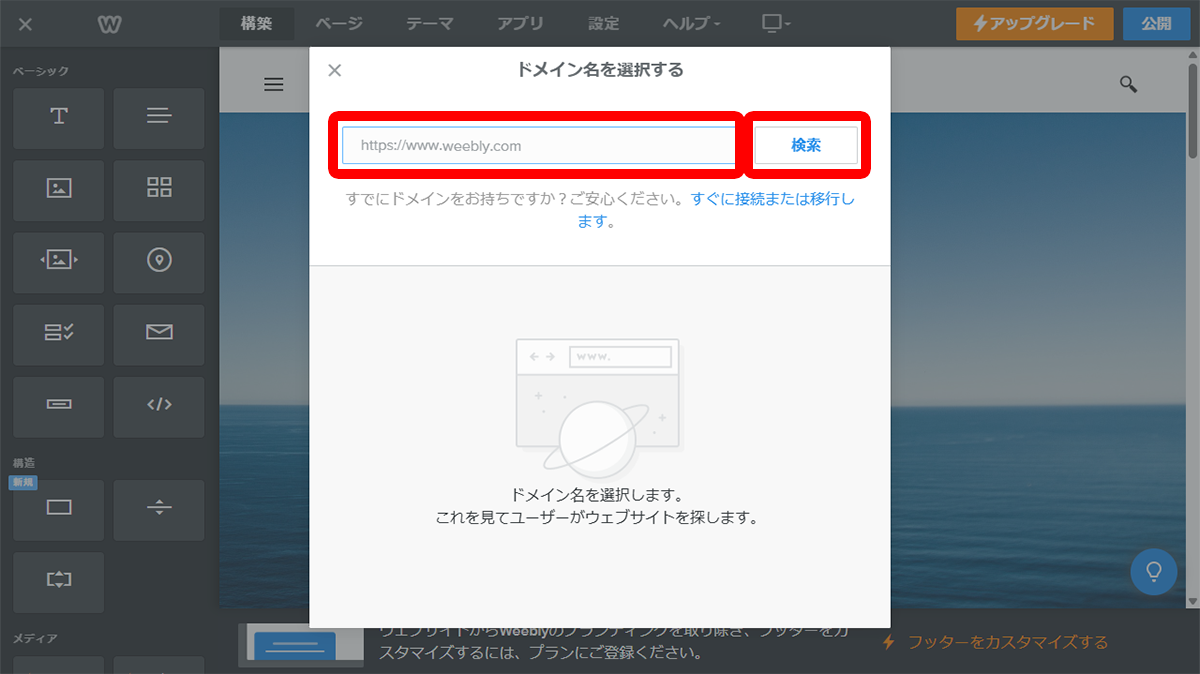Choose the Gallery grid element

159,189
